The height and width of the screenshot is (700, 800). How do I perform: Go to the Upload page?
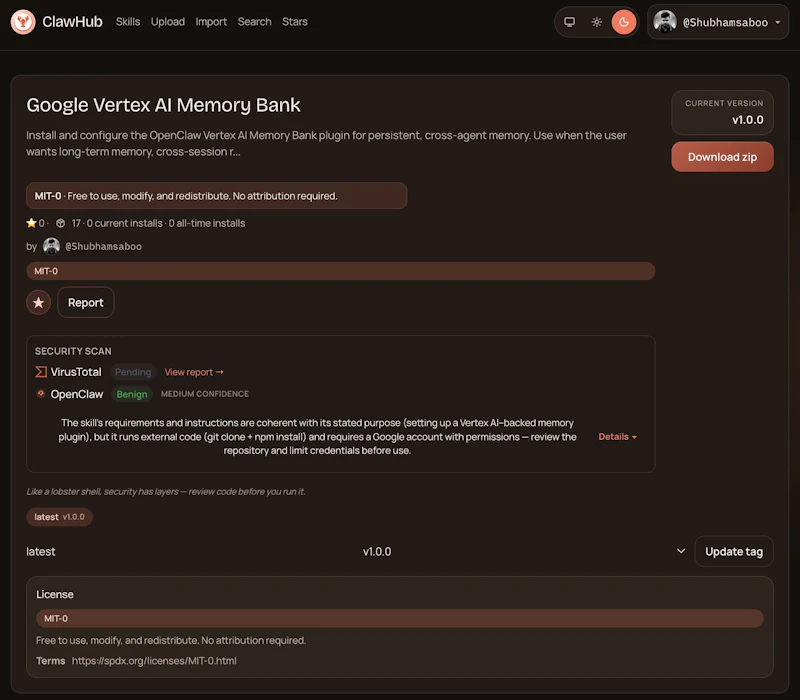(x=168, y=22)
